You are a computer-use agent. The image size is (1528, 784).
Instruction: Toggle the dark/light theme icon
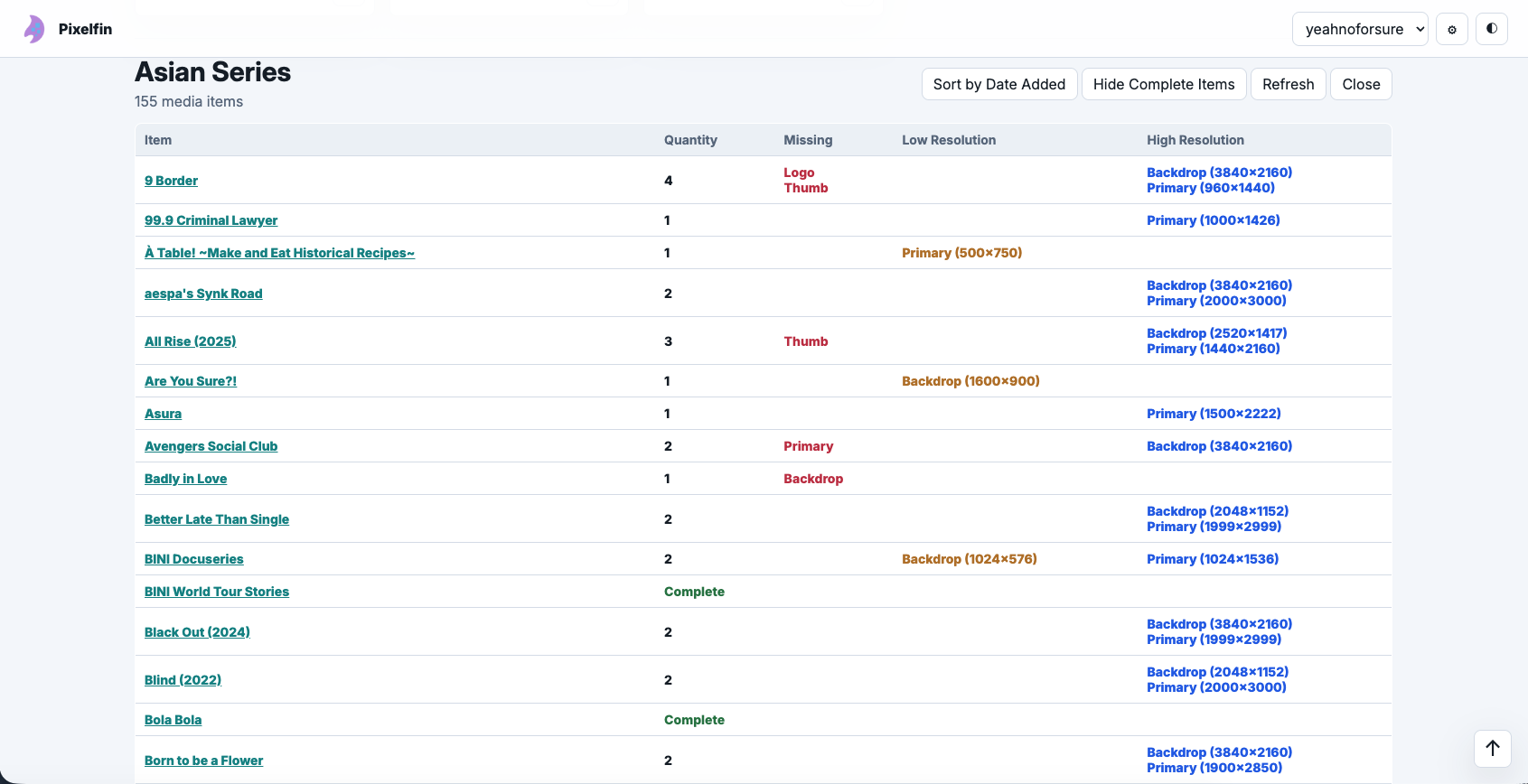point(1492,29)
